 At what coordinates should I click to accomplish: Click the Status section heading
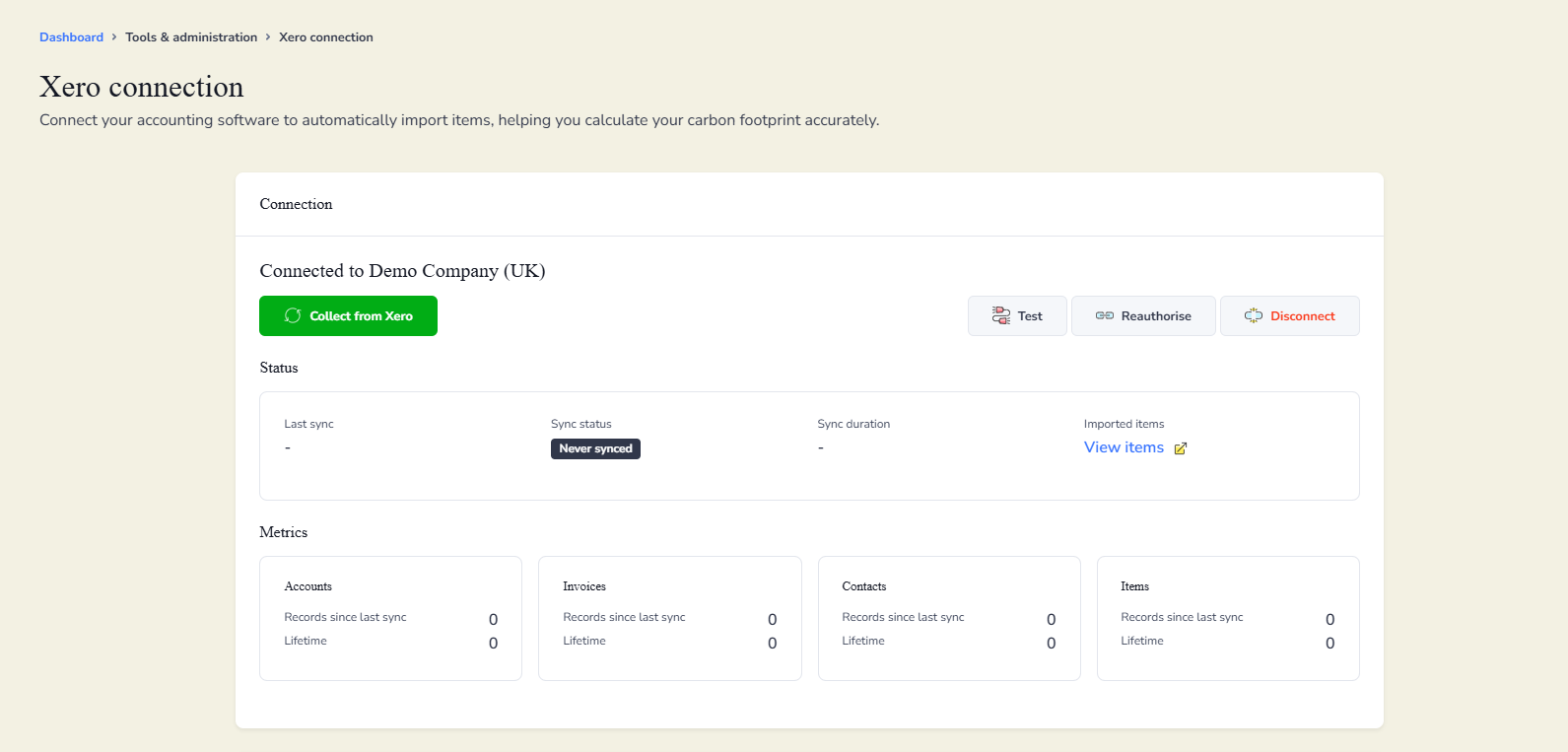click(x=279, y=368)
